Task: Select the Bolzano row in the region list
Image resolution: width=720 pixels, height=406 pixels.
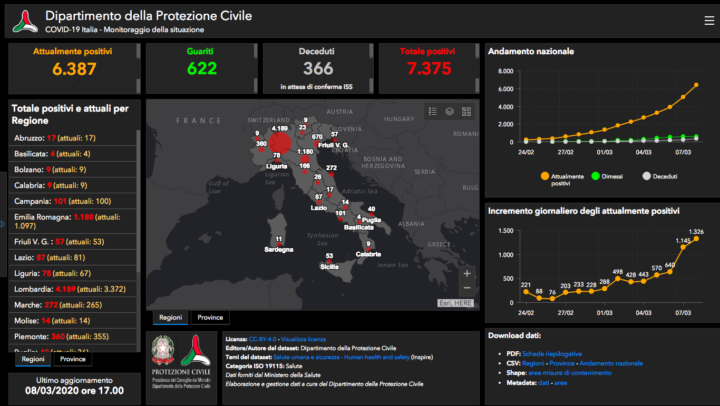Action: 73,169
